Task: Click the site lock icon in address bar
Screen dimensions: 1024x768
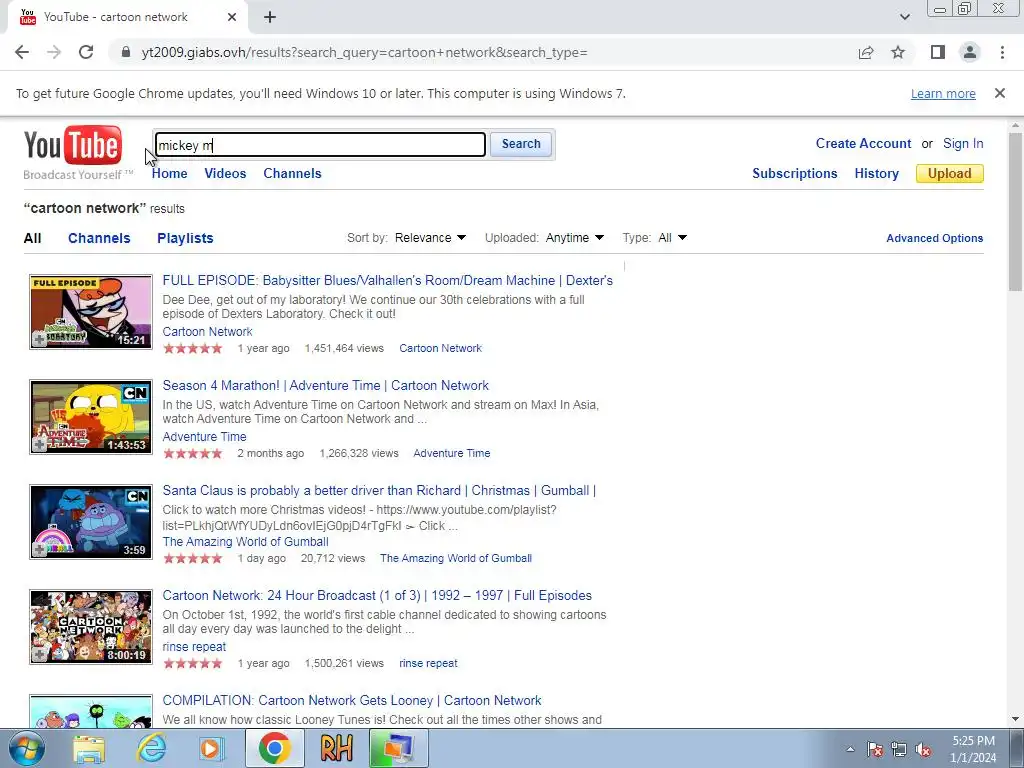Action: pyautogui.click(x=126, y=52)
